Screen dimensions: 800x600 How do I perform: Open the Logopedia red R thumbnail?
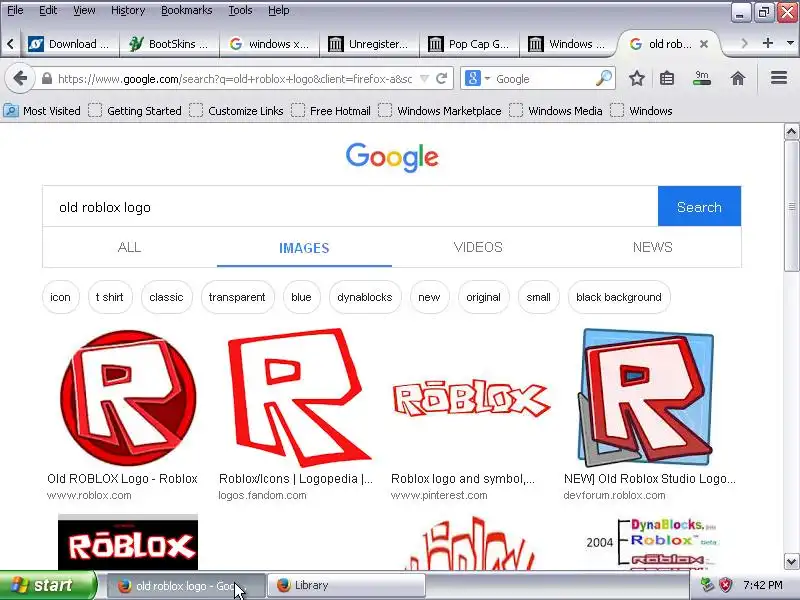coord(299,397)
